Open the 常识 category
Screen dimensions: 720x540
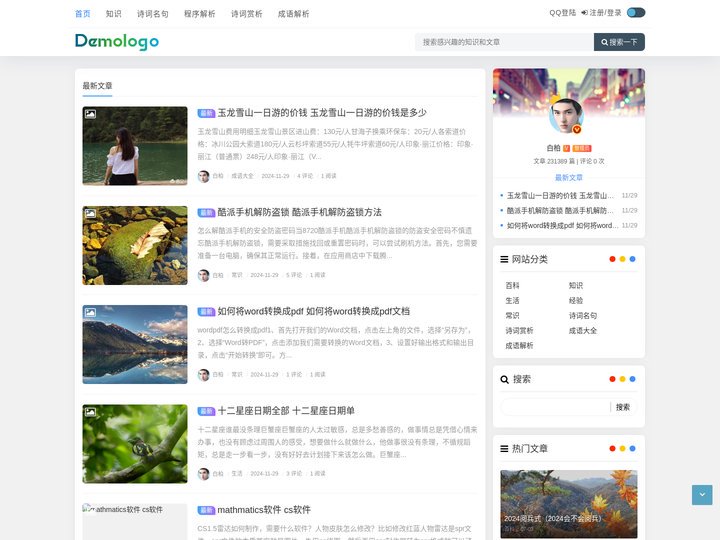(512, 315)
